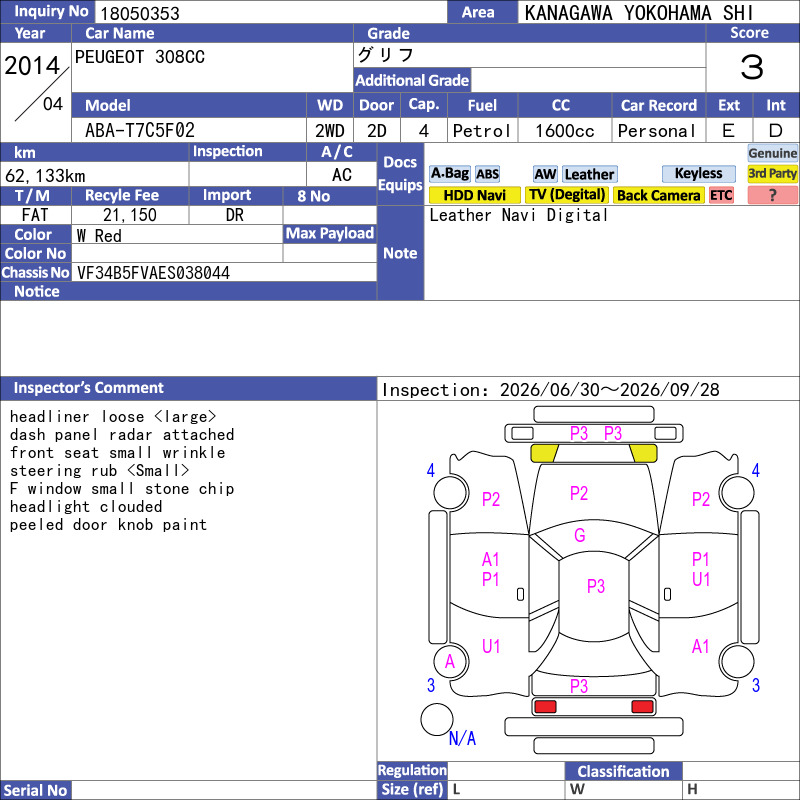Viewport: 800px width, 800px height.
Task: Click the A mark on rear left wheel
Action: coord(449,662)
